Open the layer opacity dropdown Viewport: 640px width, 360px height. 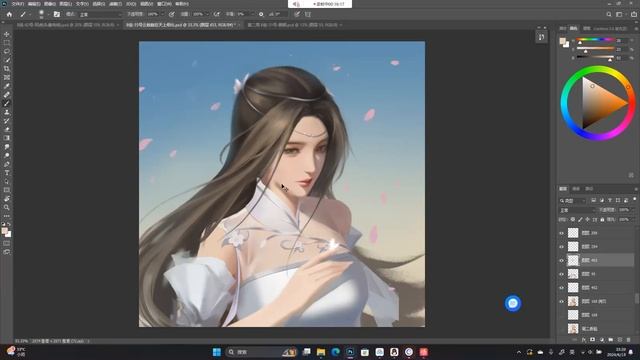pyautogui.click(x=633, y=210)
